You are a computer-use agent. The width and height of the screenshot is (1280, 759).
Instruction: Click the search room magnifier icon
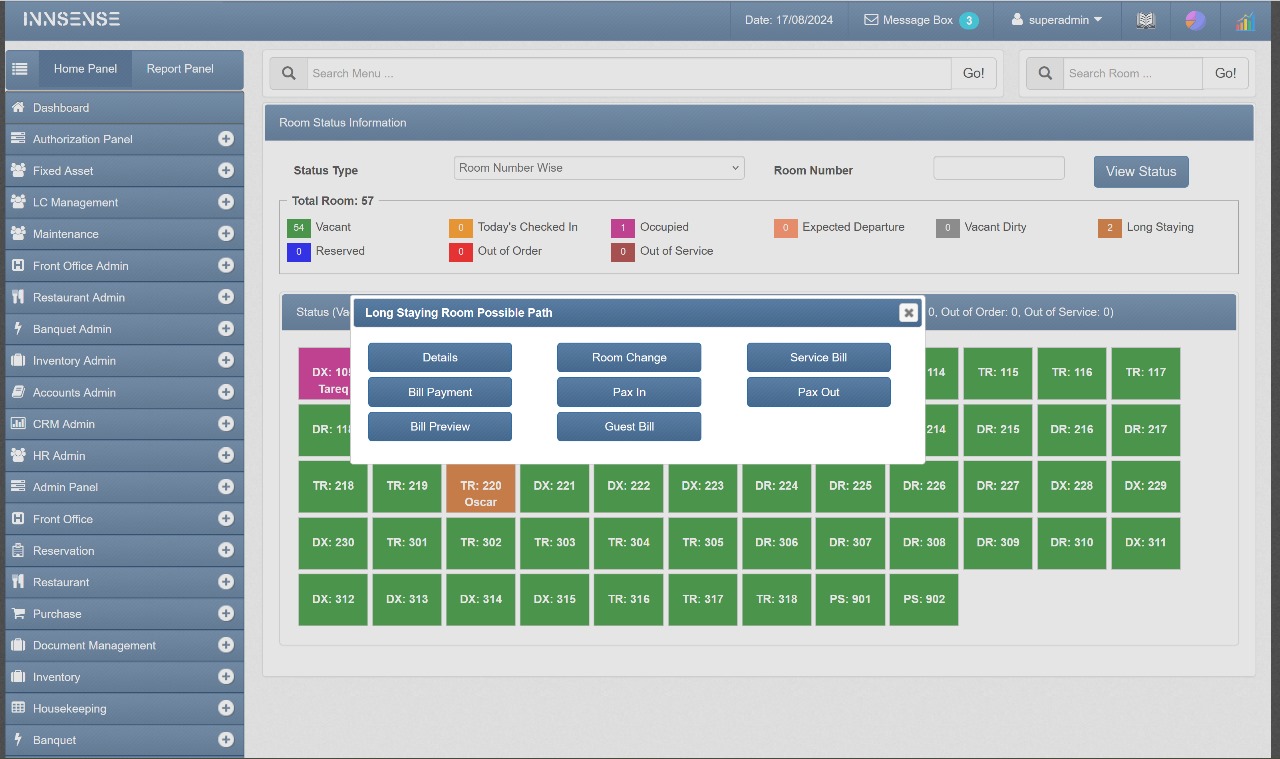[1045, 73]
